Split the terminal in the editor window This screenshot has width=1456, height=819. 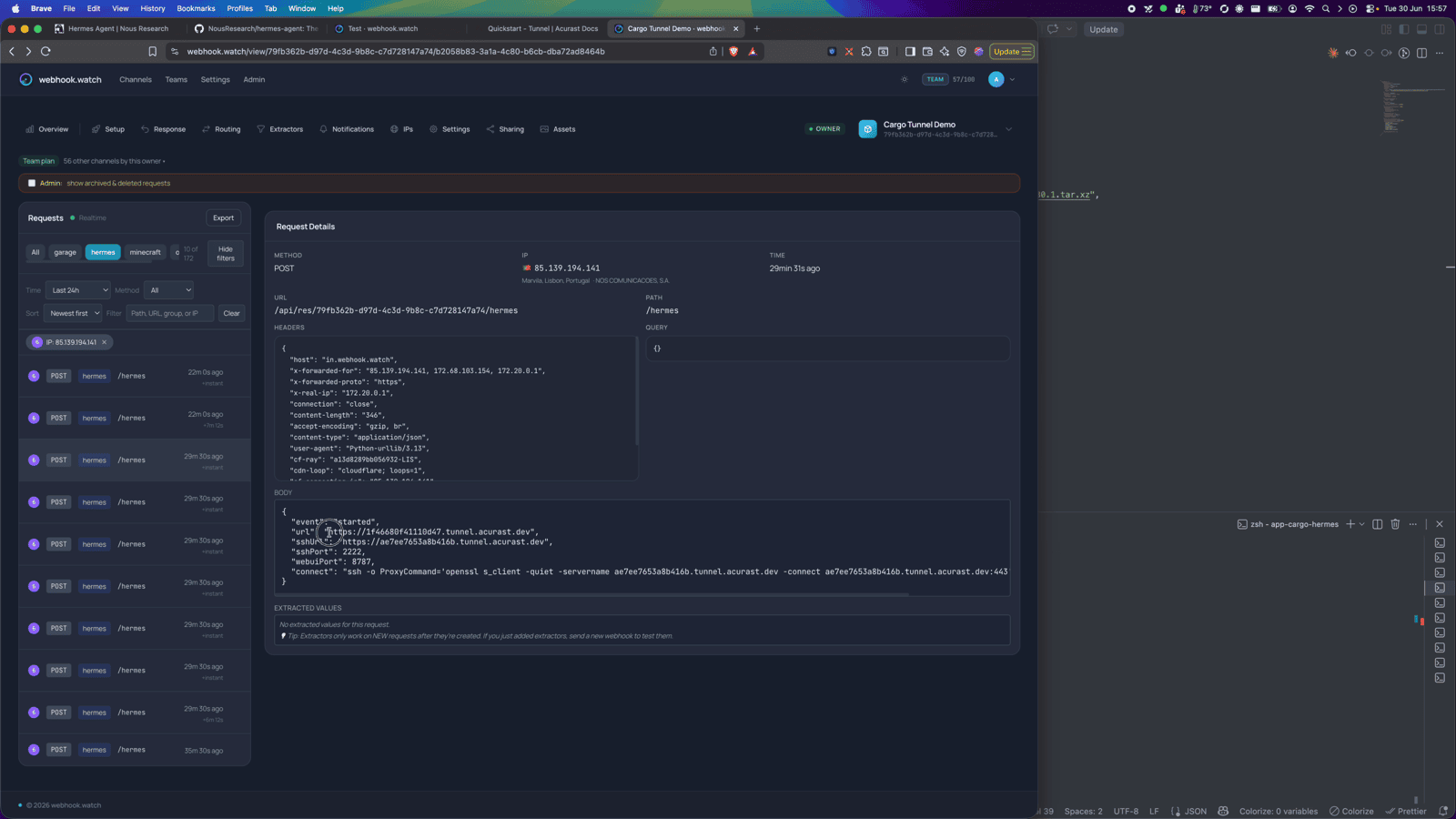pos(1378,524)
